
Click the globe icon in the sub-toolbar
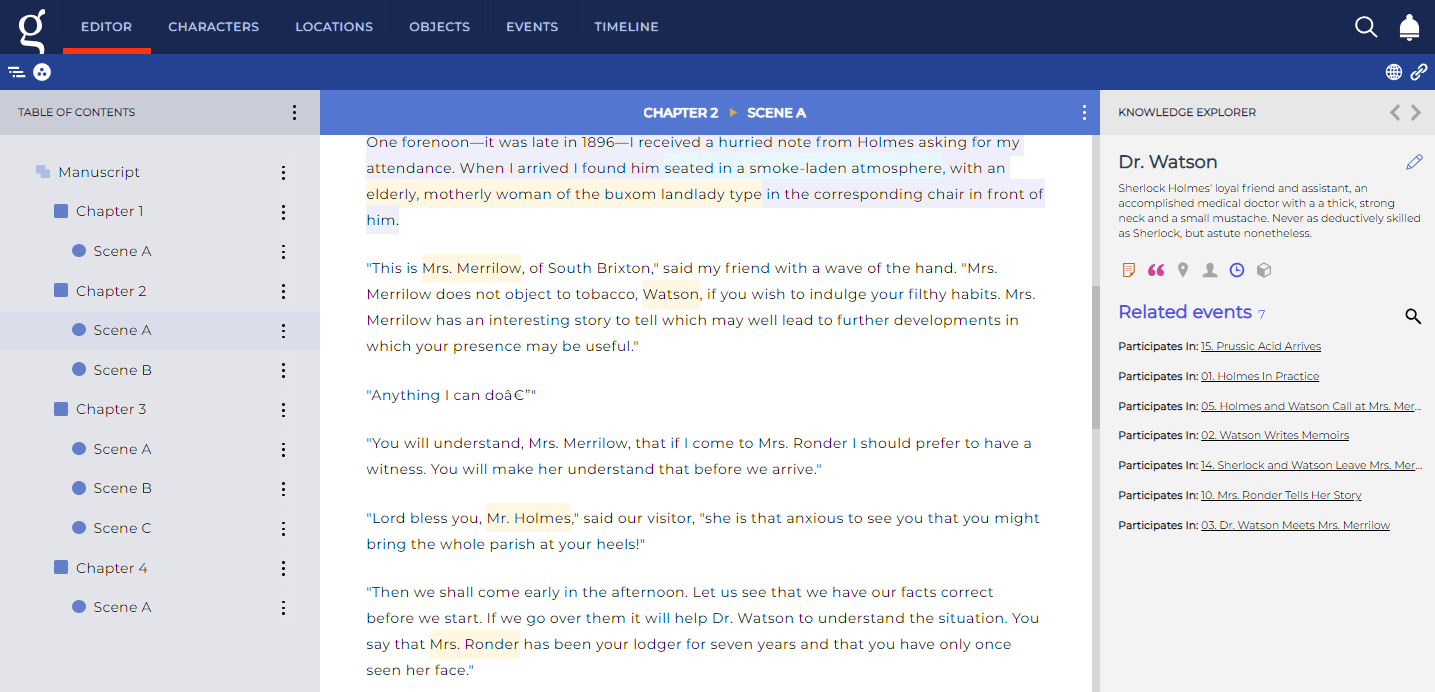coord(1393,72)
